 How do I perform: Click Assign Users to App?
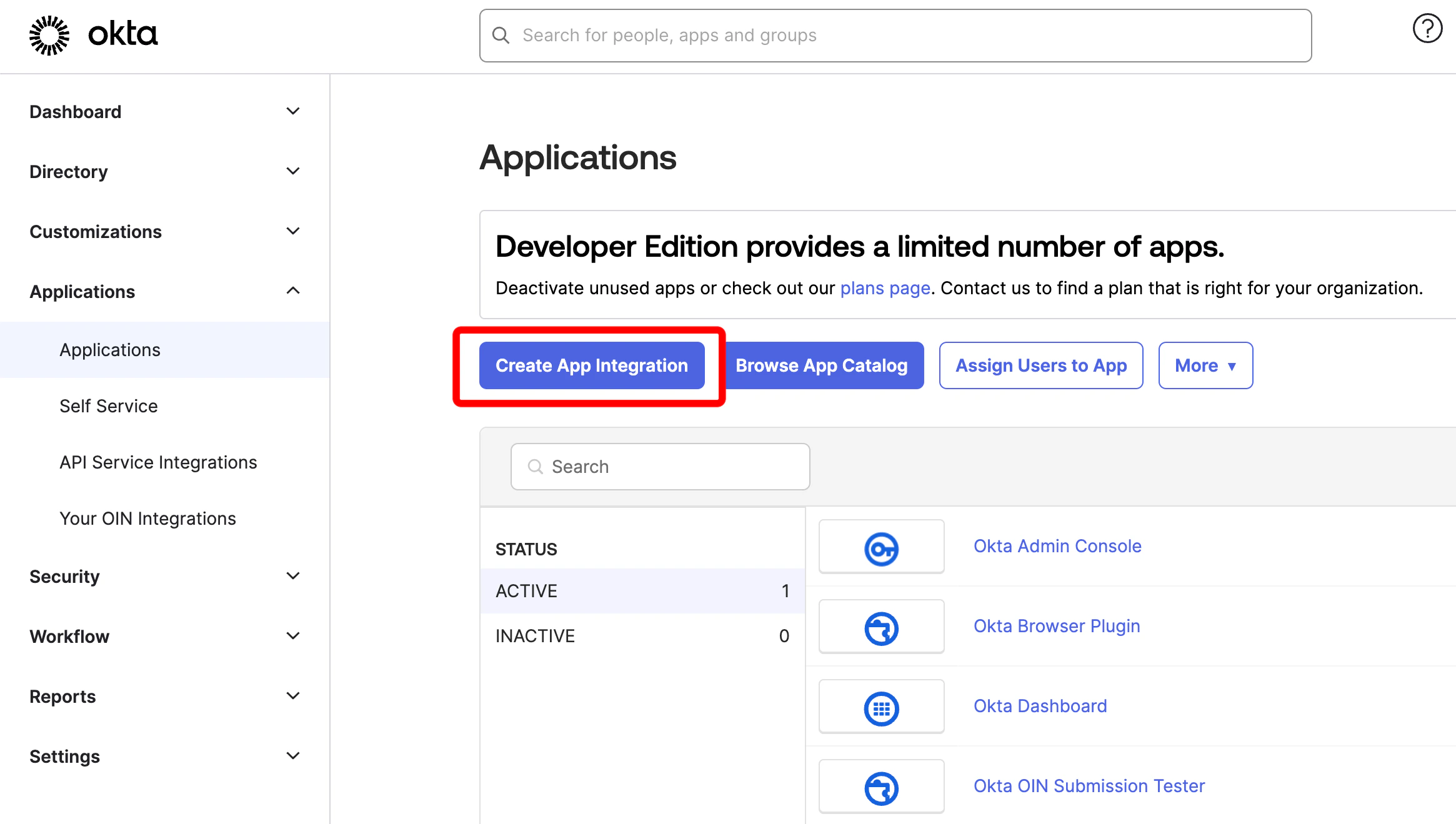click(1040, 365)
